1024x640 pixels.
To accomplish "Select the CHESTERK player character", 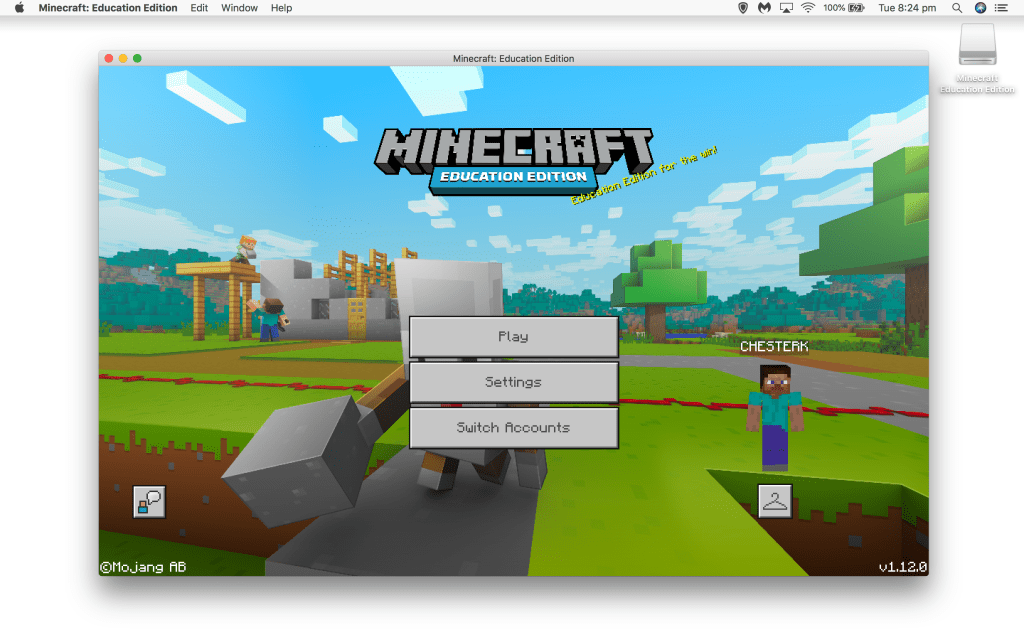I will (774, 415).
